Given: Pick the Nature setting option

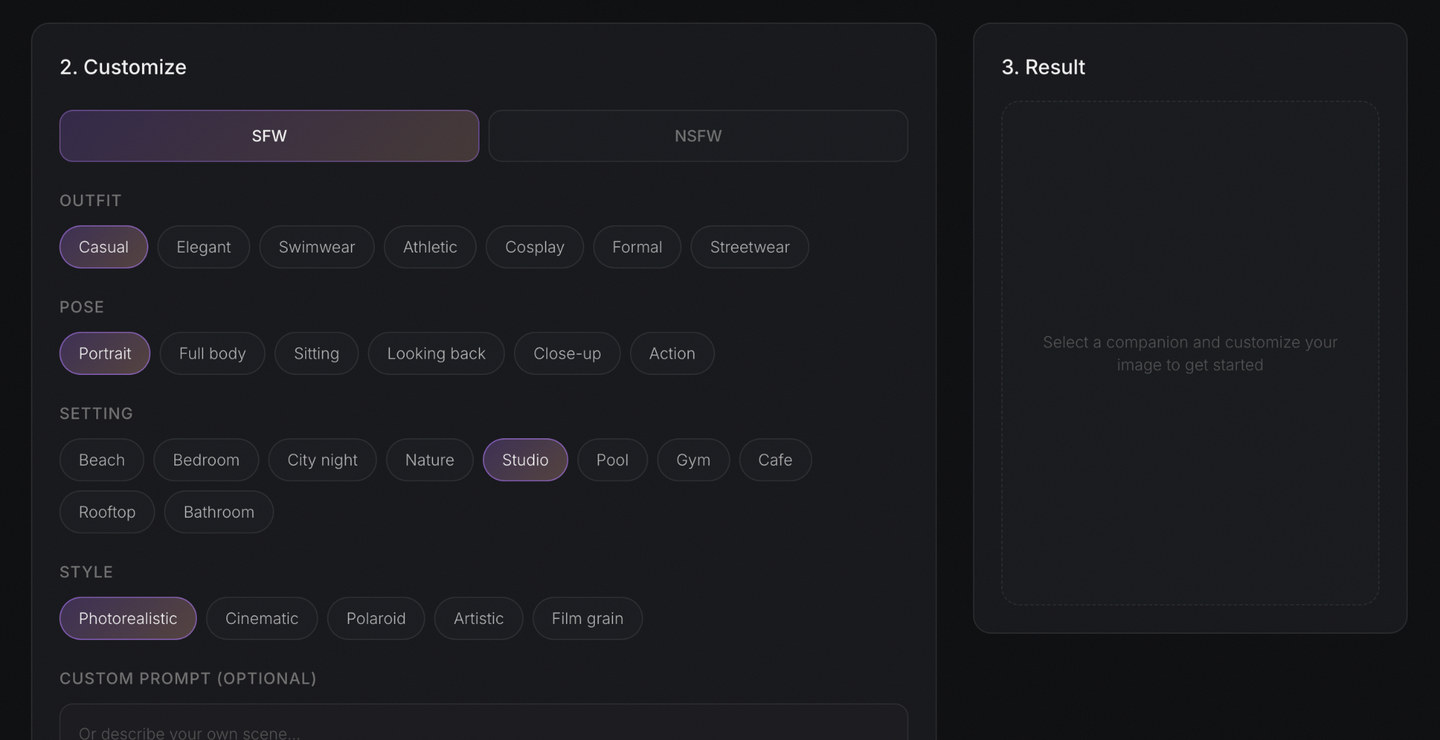Looking at the screenshot, I should coord(430,460).
